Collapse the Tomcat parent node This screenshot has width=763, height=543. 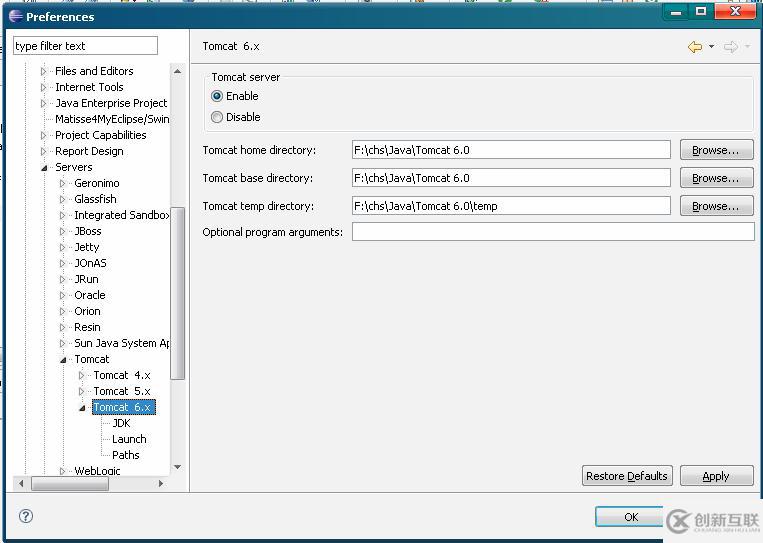pos(63,360)
